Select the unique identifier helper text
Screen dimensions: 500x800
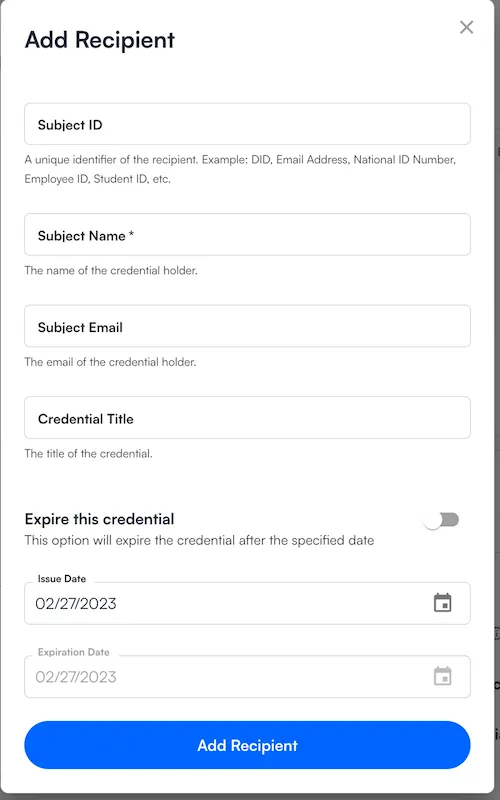[x=240, y=169]
